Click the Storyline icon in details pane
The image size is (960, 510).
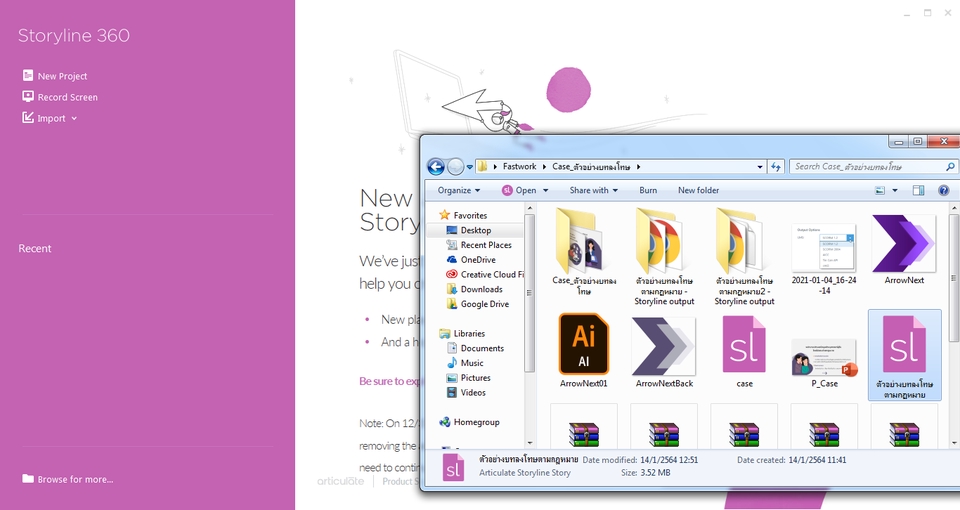(x=453, y=467)
